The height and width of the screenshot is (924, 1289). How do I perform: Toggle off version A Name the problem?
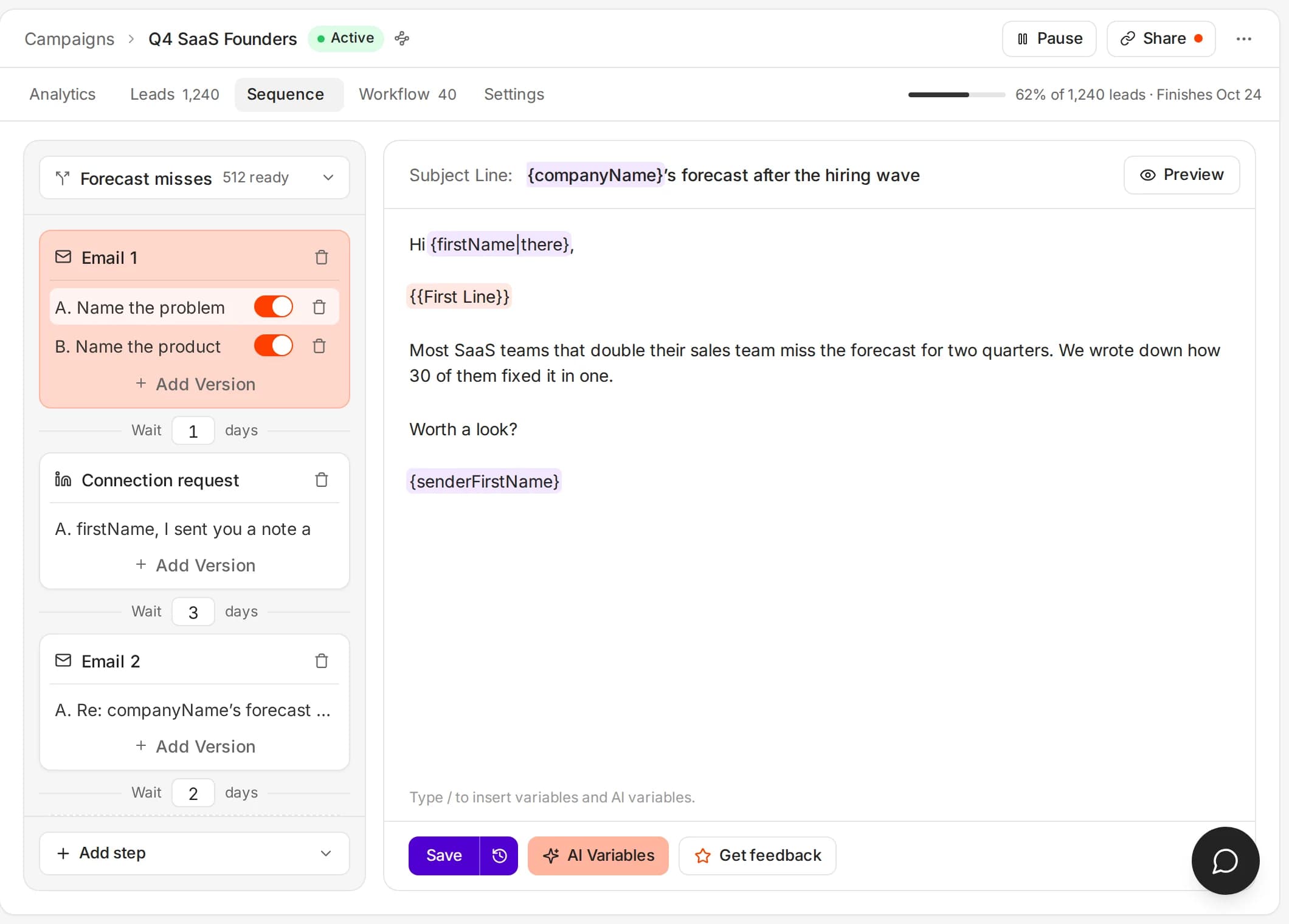(274, 307)
